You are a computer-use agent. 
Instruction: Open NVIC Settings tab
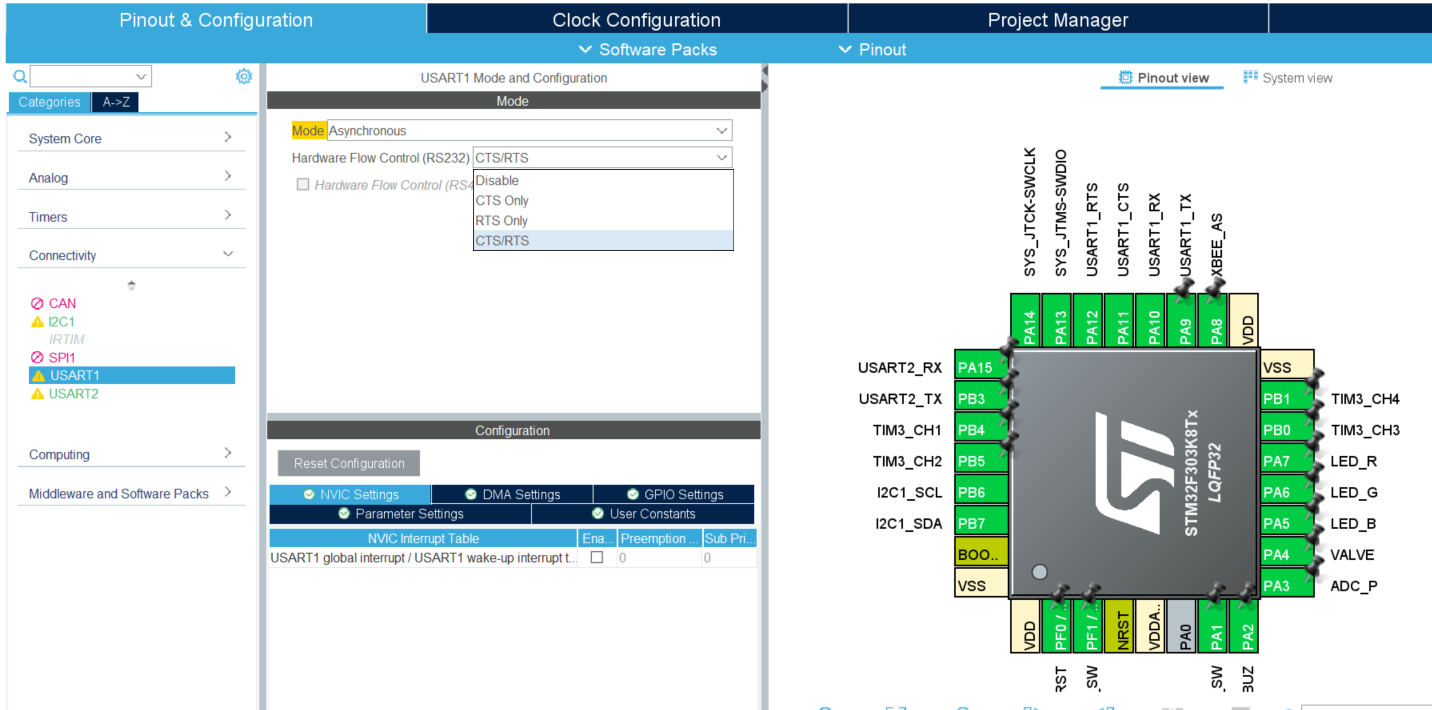pyautogui.click(x=350, y=494)
